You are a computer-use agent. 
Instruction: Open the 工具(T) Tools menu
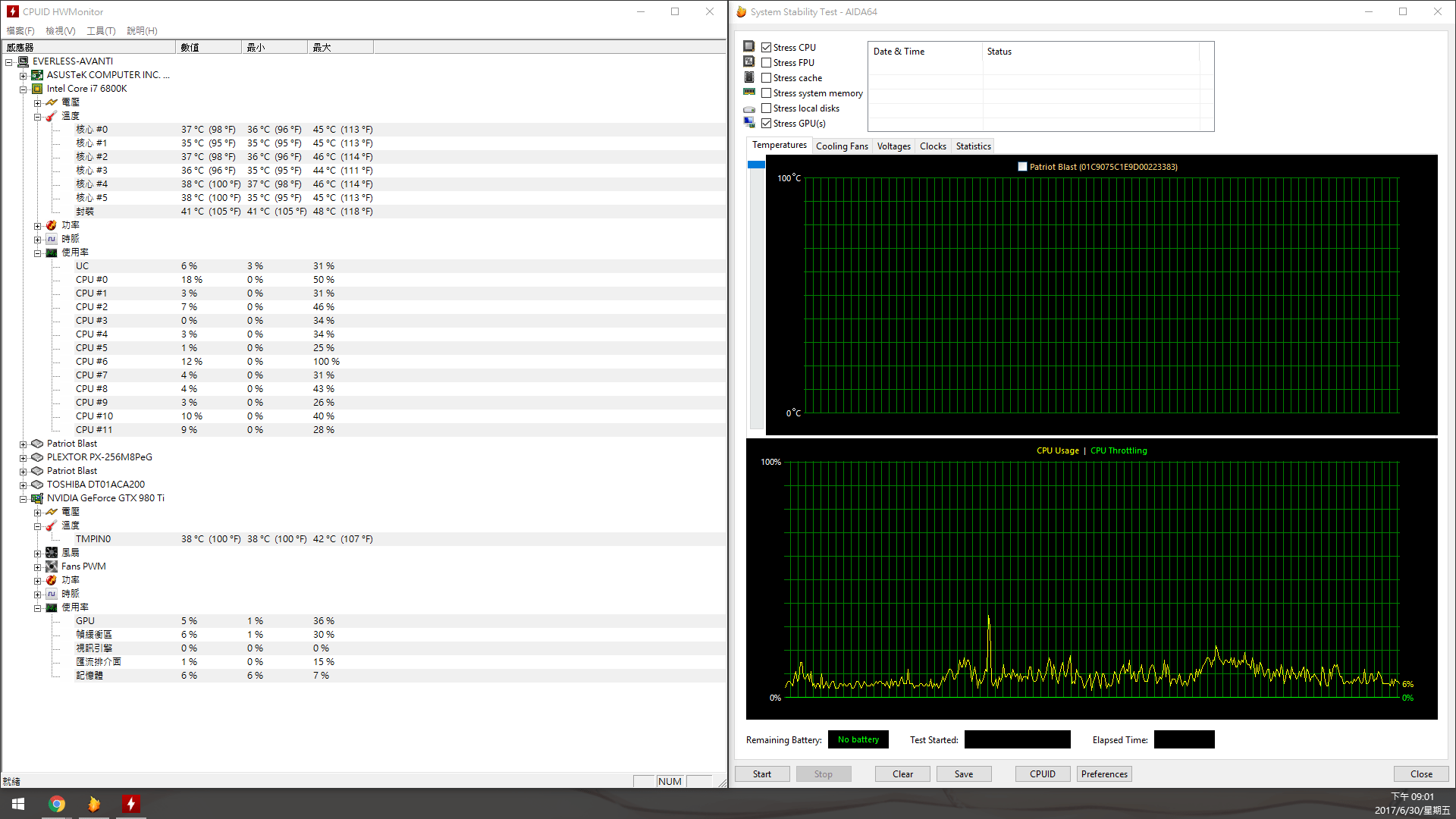click(101, 30)
